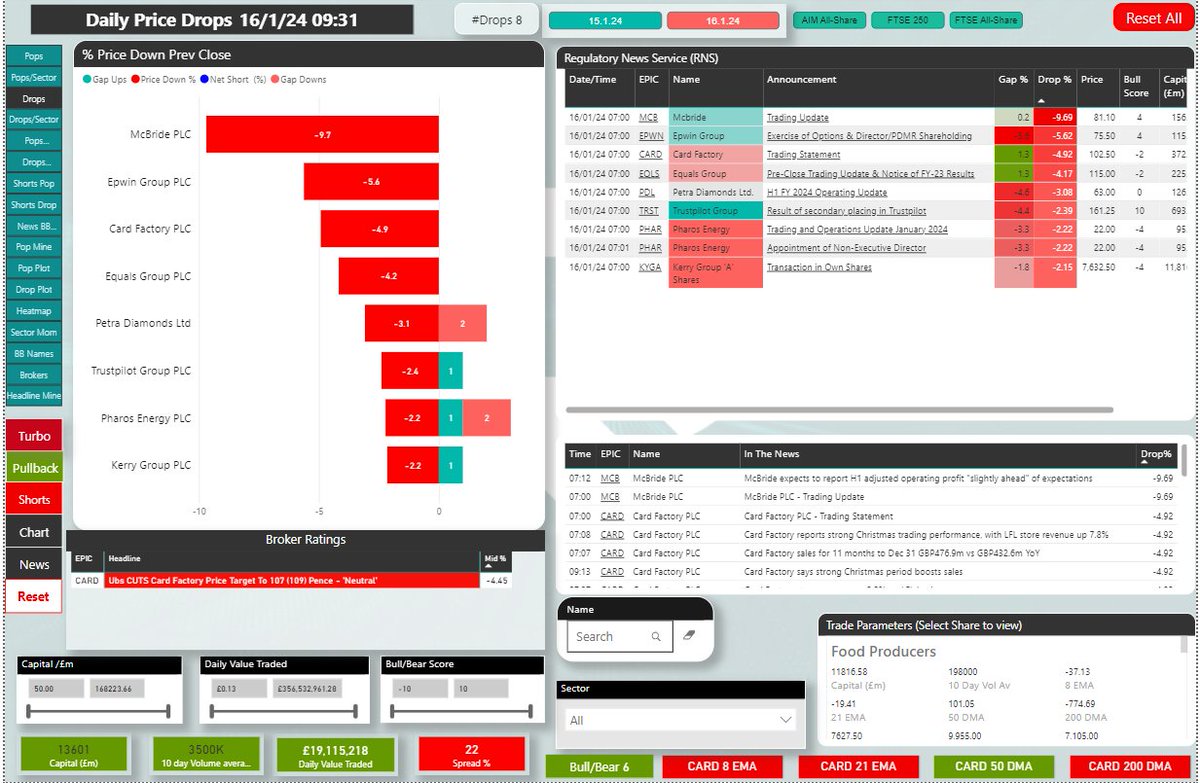Image resolution: width=1200 pixels, height=783 pixels.
Task: Click the red Price Down % legend dot
Action: 135,80
